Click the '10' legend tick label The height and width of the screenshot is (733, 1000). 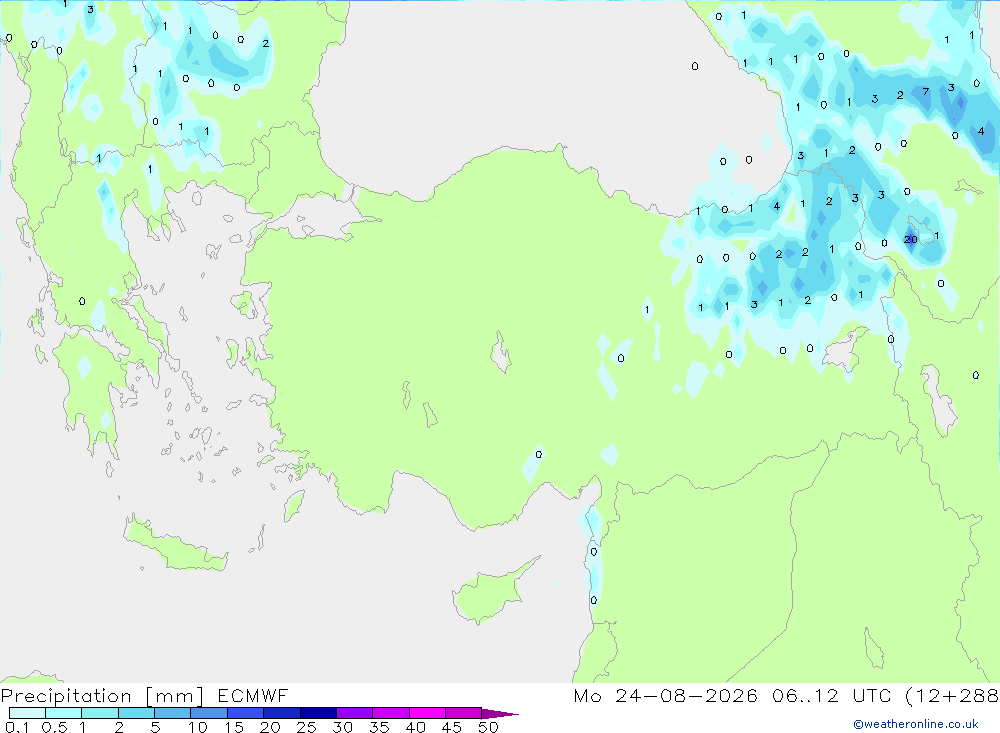click(198, 727)
